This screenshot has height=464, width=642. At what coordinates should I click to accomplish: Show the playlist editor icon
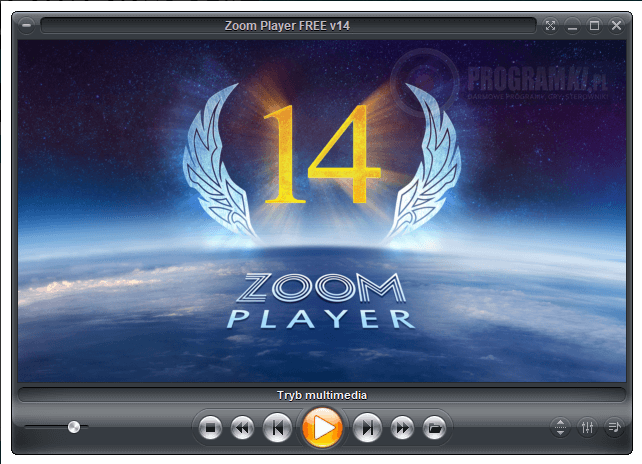[614, 427]
